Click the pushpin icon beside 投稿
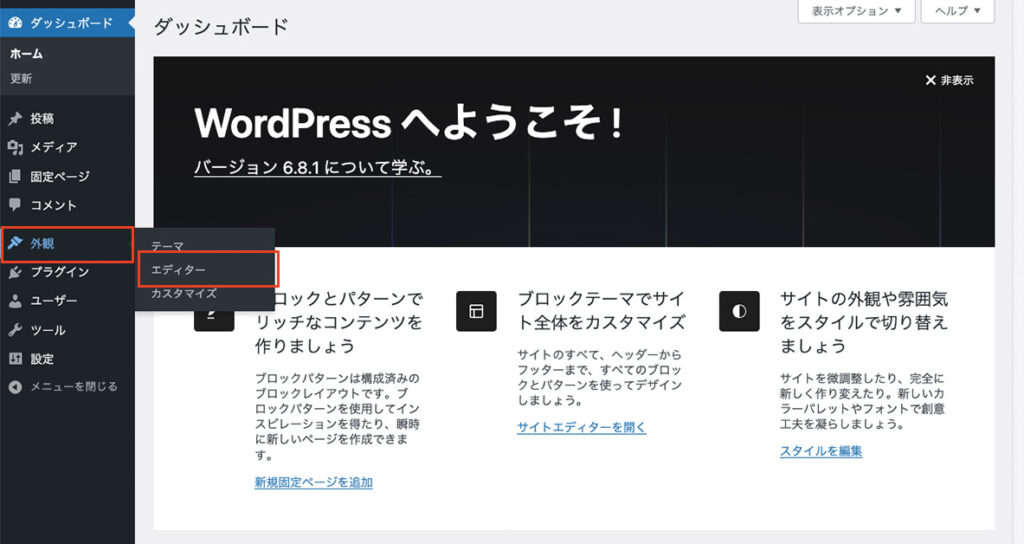This screenshot has width=1024, height=544. 15,119
